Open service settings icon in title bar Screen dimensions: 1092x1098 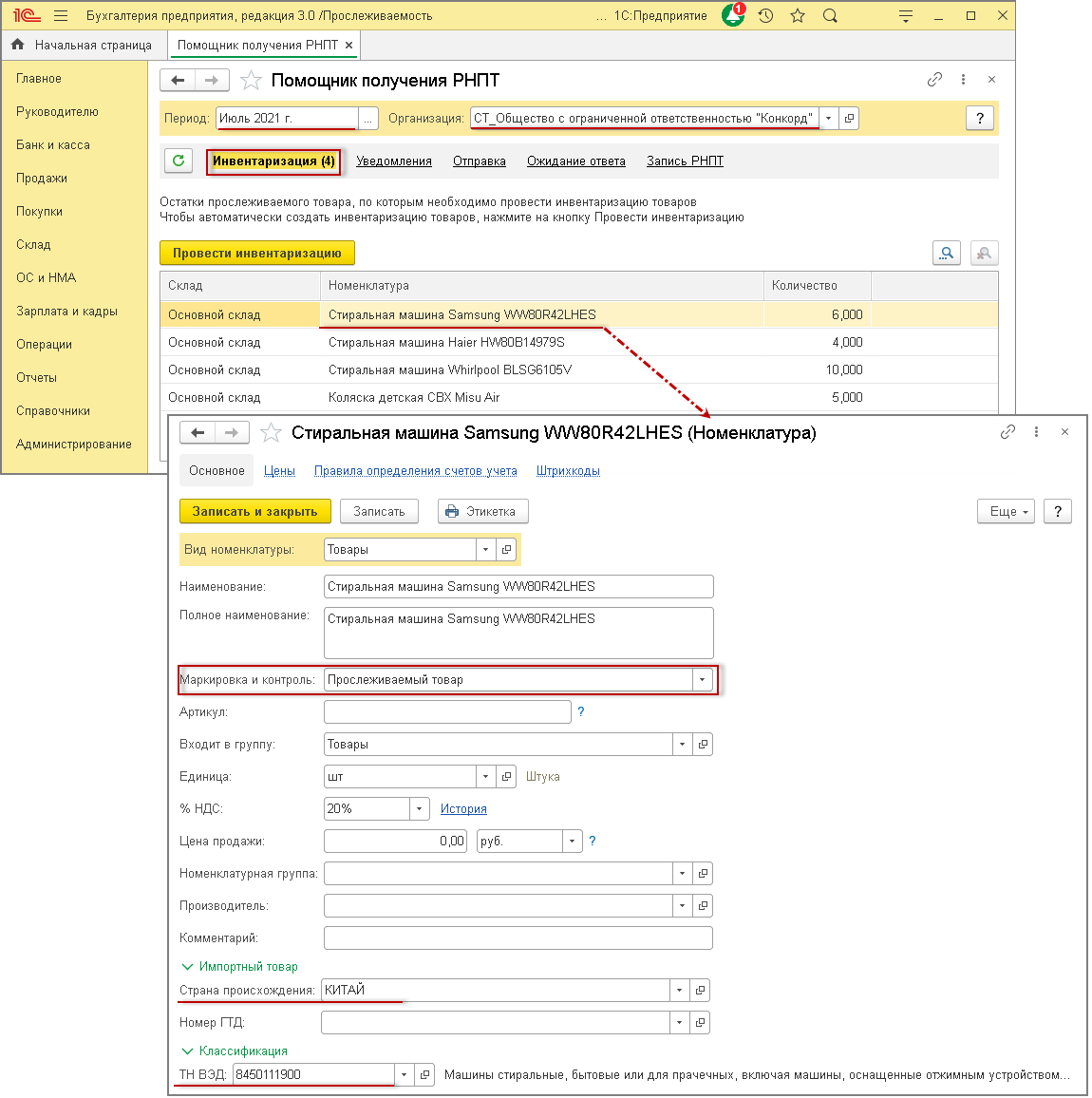(905, 15)
